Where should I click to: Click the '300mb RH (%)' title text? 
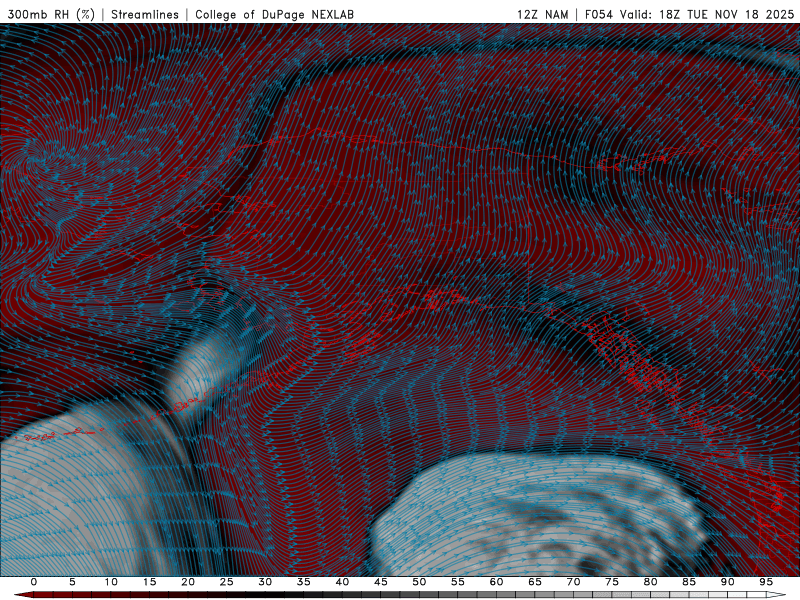(x=51, y=14)
